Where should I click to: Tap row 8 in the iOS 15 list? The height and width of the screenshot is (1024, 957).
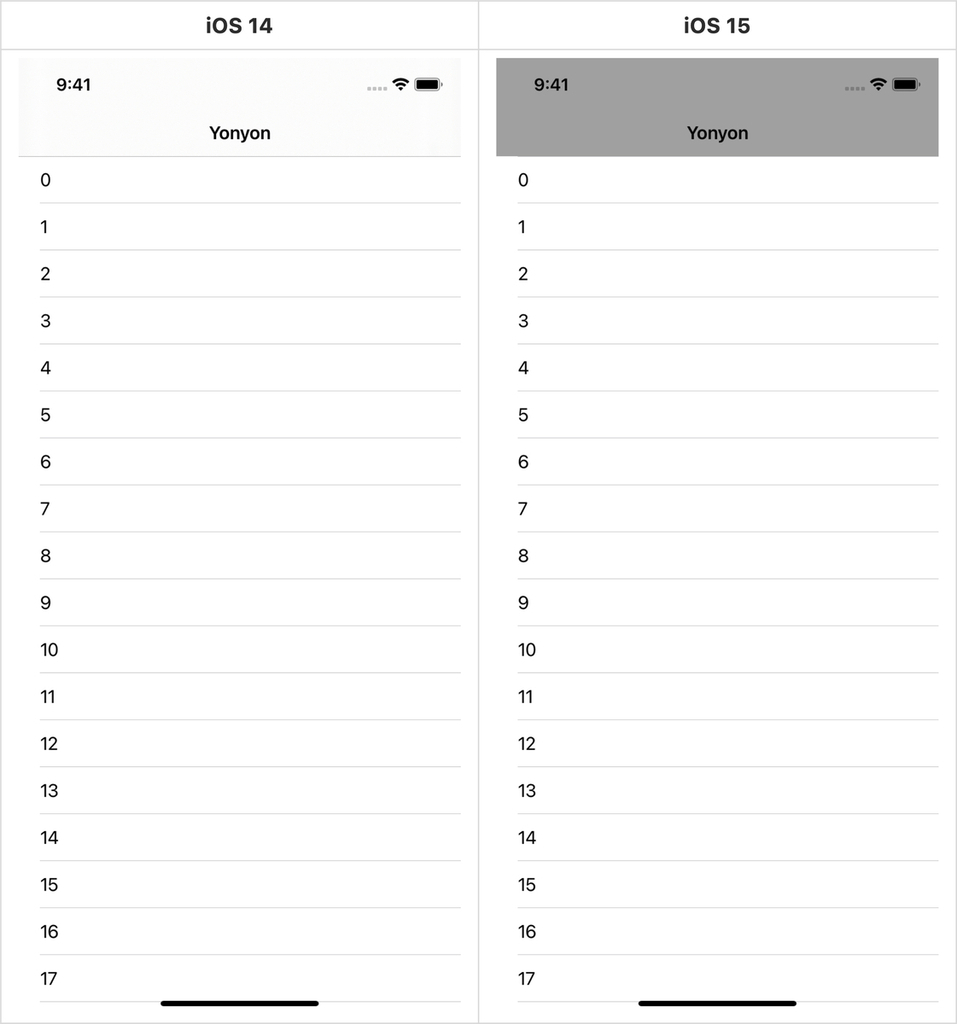tap(717, 556)
